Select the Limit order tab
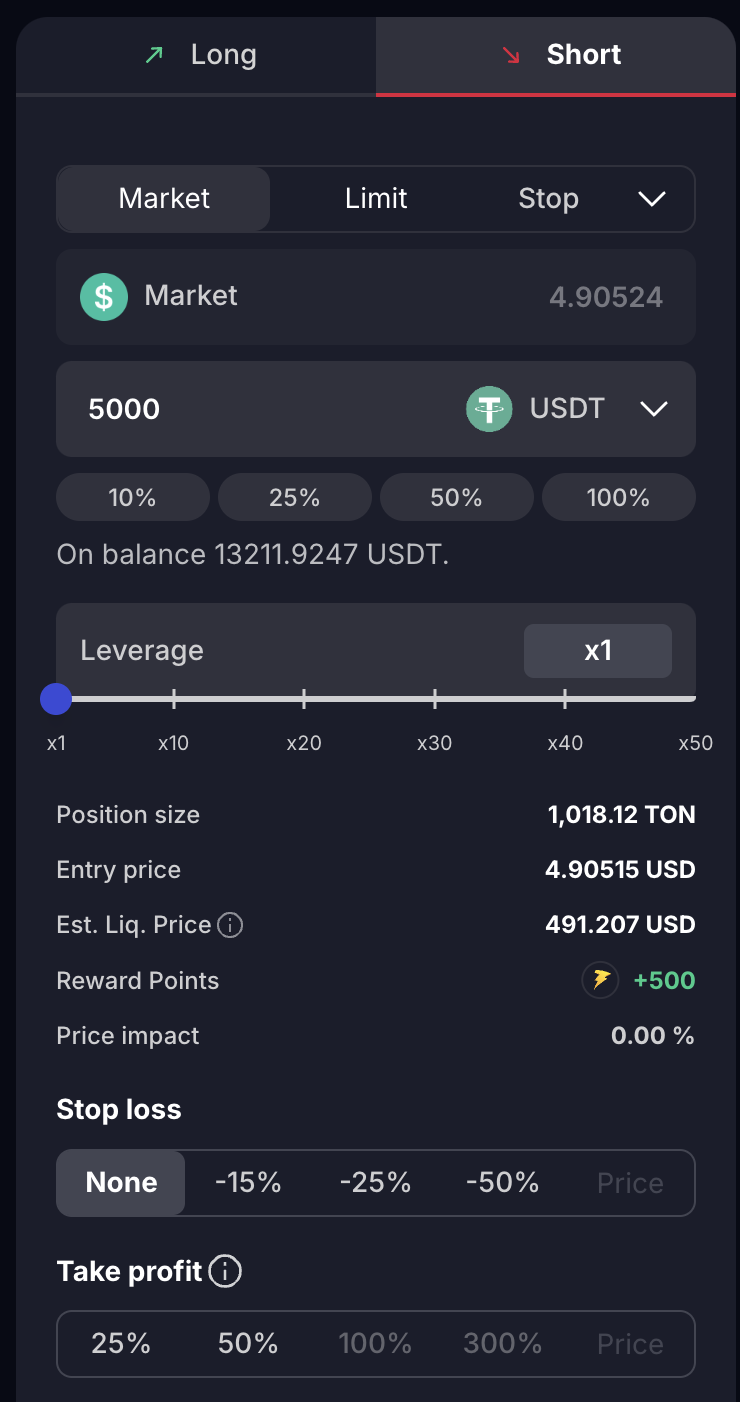 [x=376, y=199]
